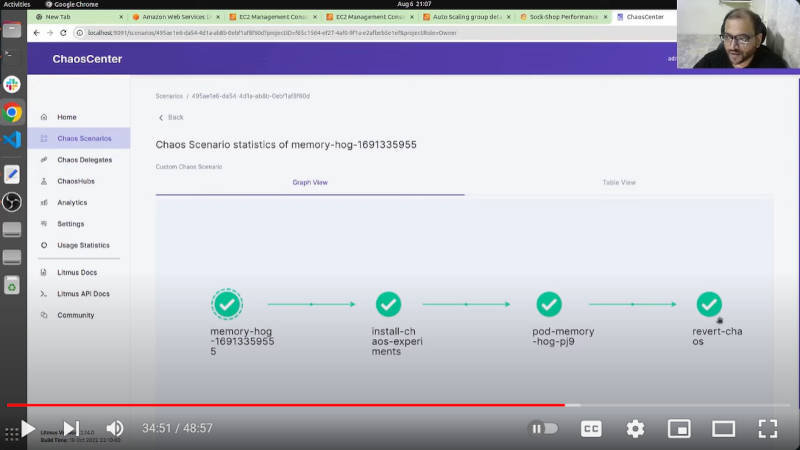Open Litmus Docs link
800x450 pixels.
click(x=79, y=272)
